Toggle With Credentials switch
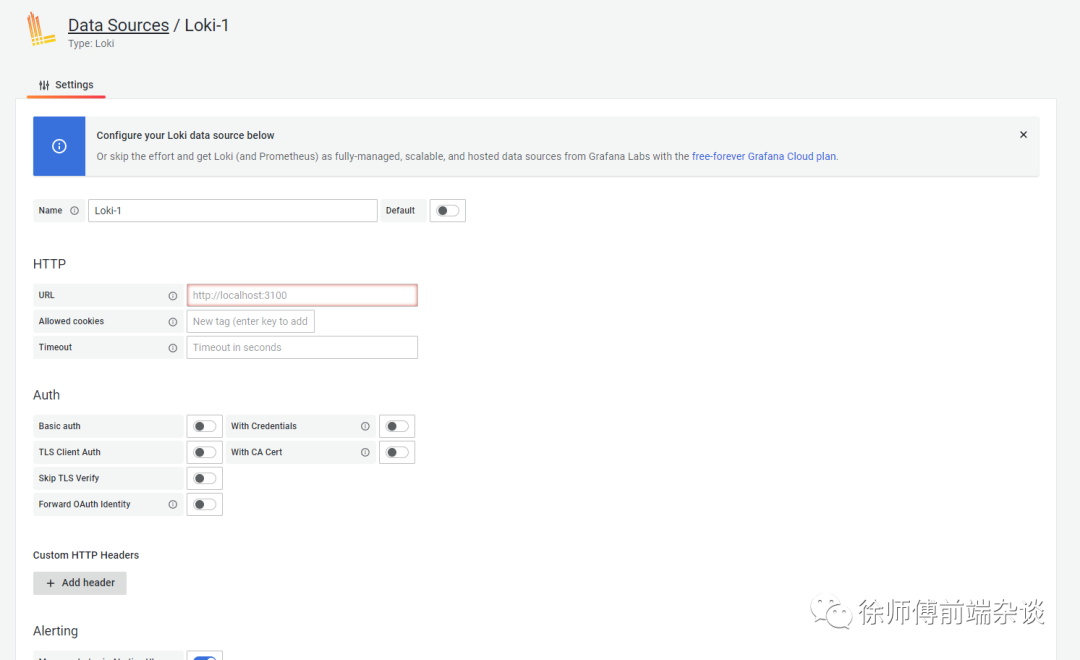The width and height of the screenshot is (1080, 660). coord(397,427)
